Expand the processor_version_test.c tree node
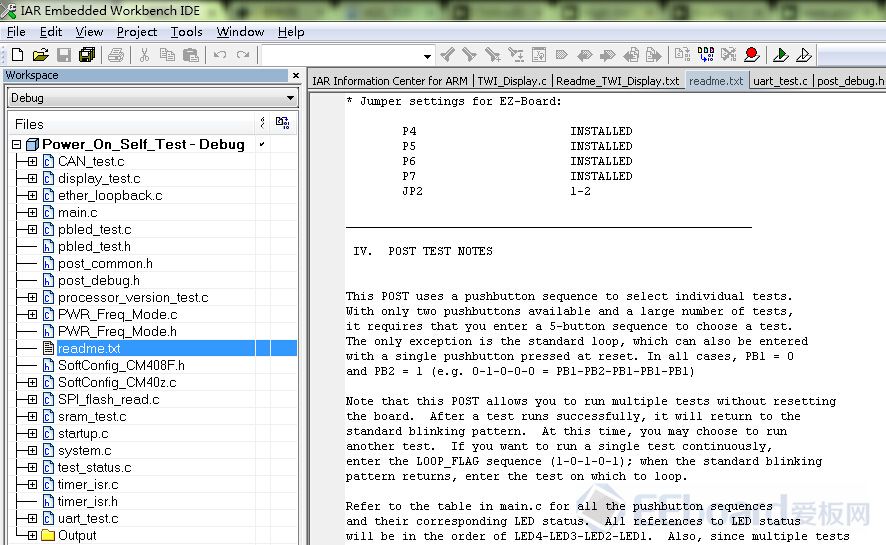 point(32,298)
